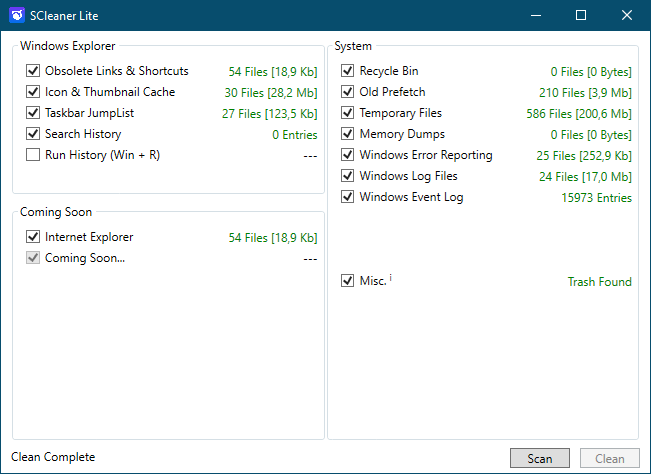Toggle the Recycle Bin checkbox
651x474 pixels.
(347, 71)
